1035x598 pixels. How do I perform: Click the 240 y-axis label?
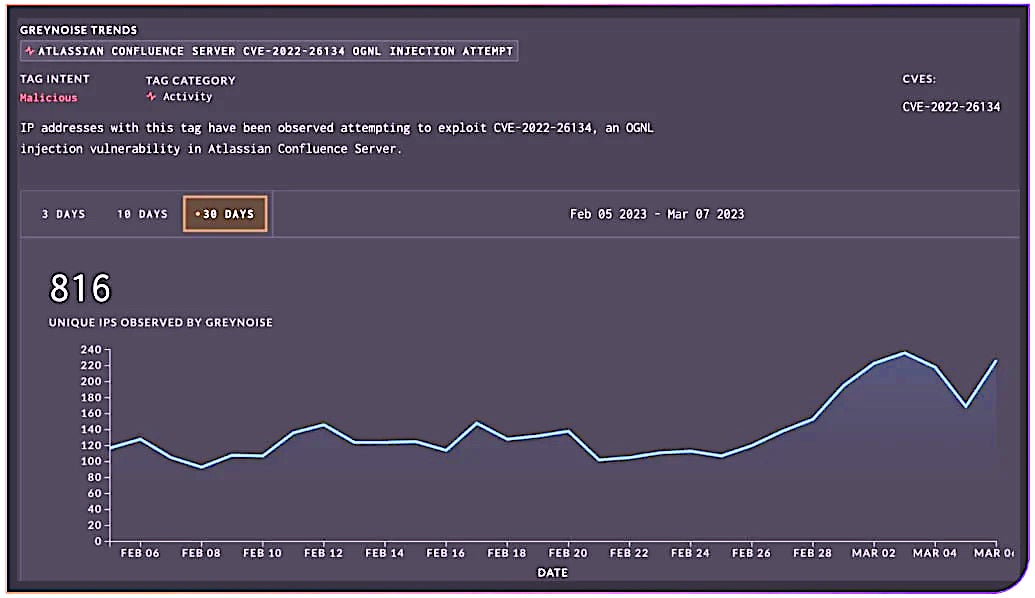pyautogui.click(x=91, y=350)
